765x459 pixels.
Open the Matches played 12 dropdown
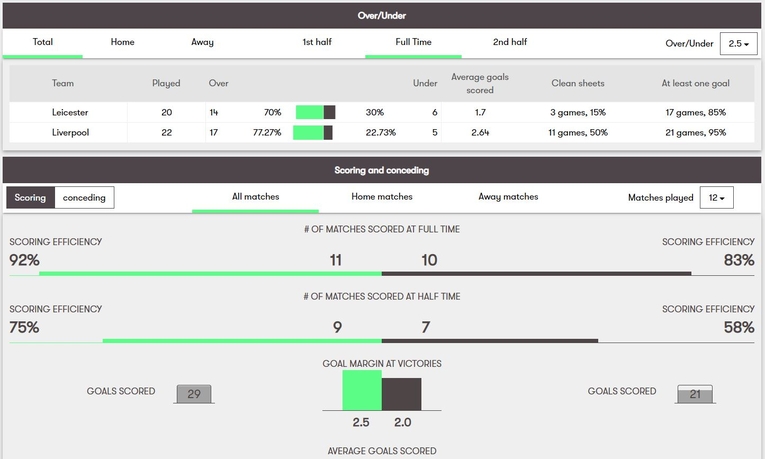(717, 198)
